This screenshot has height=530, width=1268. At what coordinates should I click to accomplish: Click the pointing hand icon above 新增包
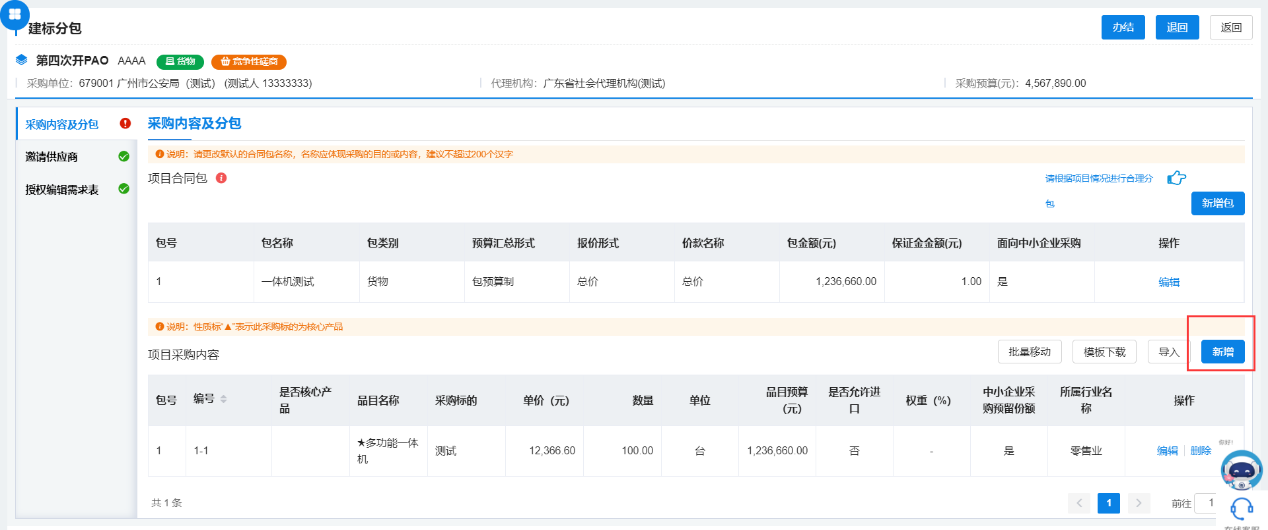click(1177, 178)
